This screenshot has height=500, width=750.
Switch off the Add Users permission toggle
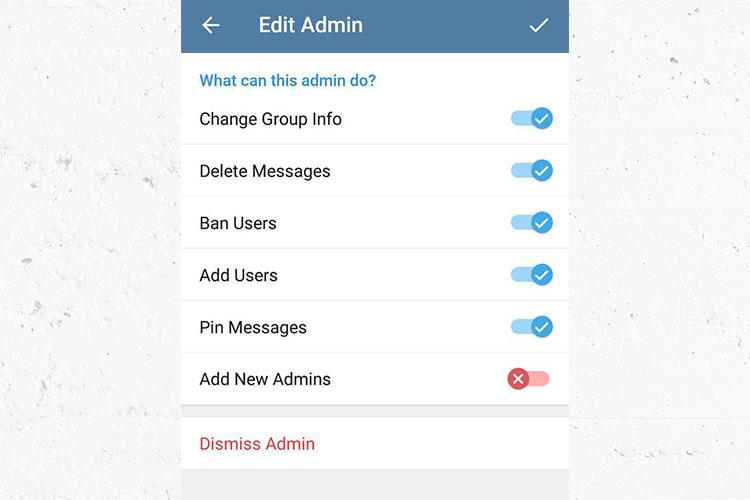531,275
